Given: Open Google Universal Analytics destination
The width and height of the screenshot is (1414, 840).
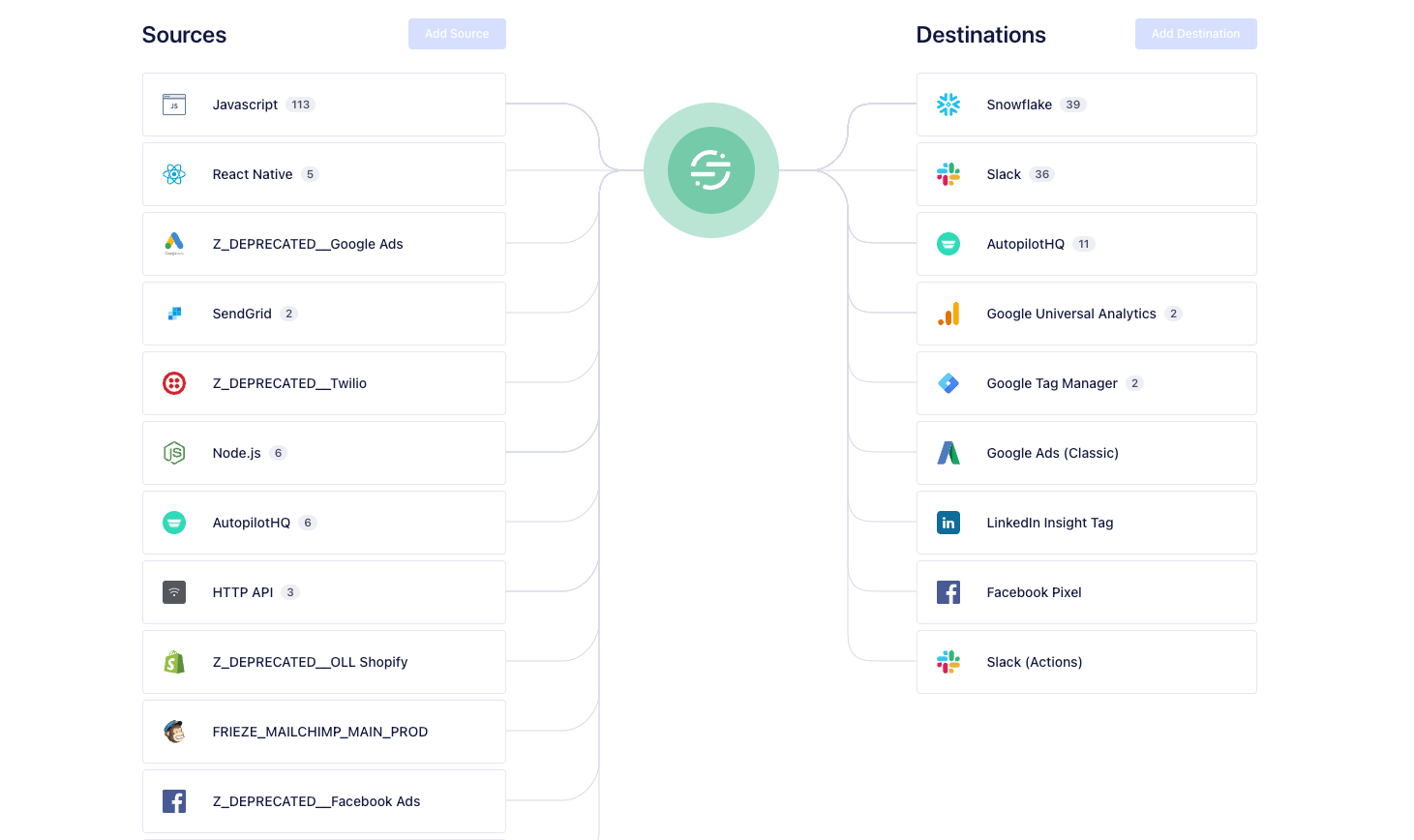Looking at the screenshot, I should pos(1087,314).
